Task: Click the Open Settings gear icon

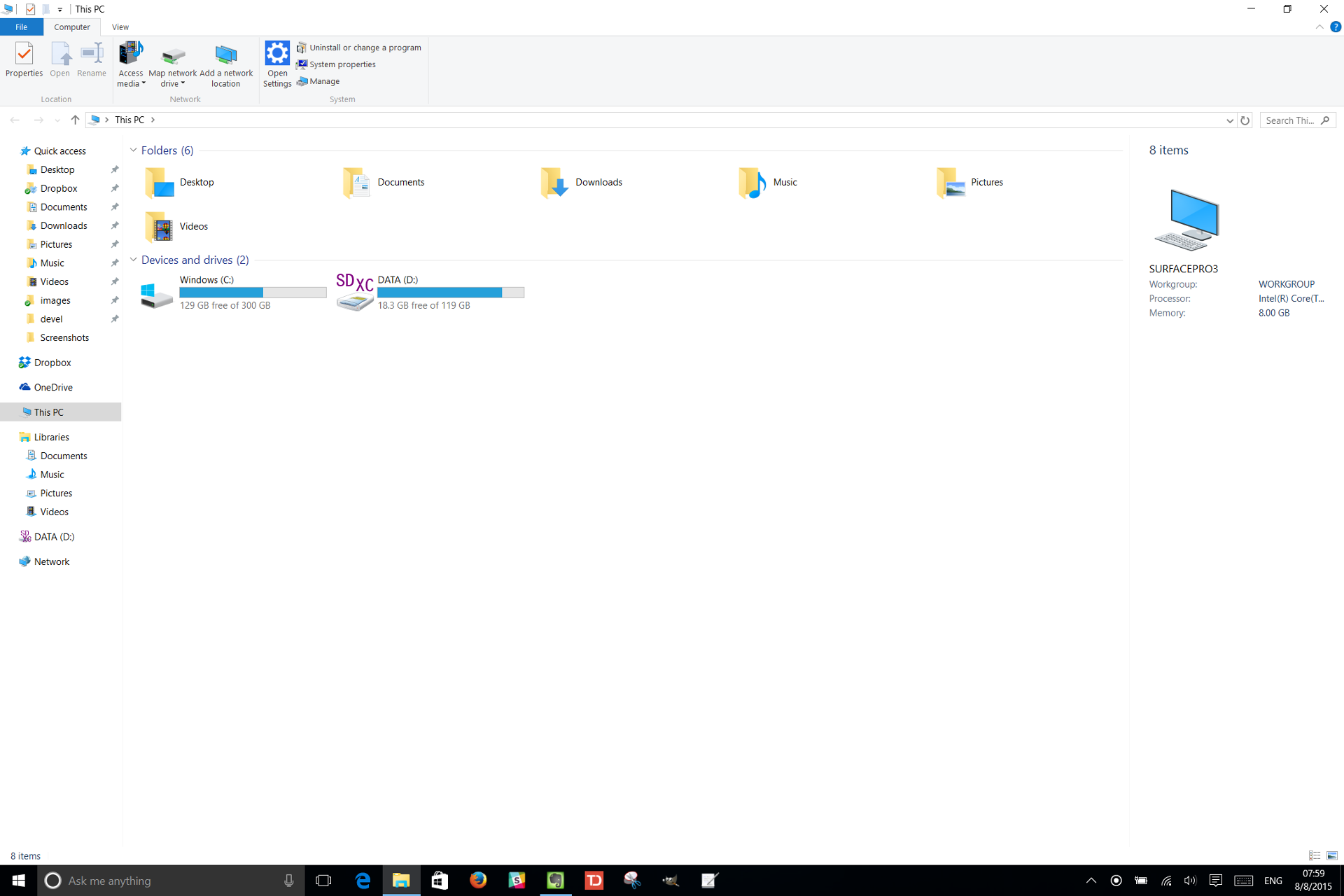Action: (277, 54)
